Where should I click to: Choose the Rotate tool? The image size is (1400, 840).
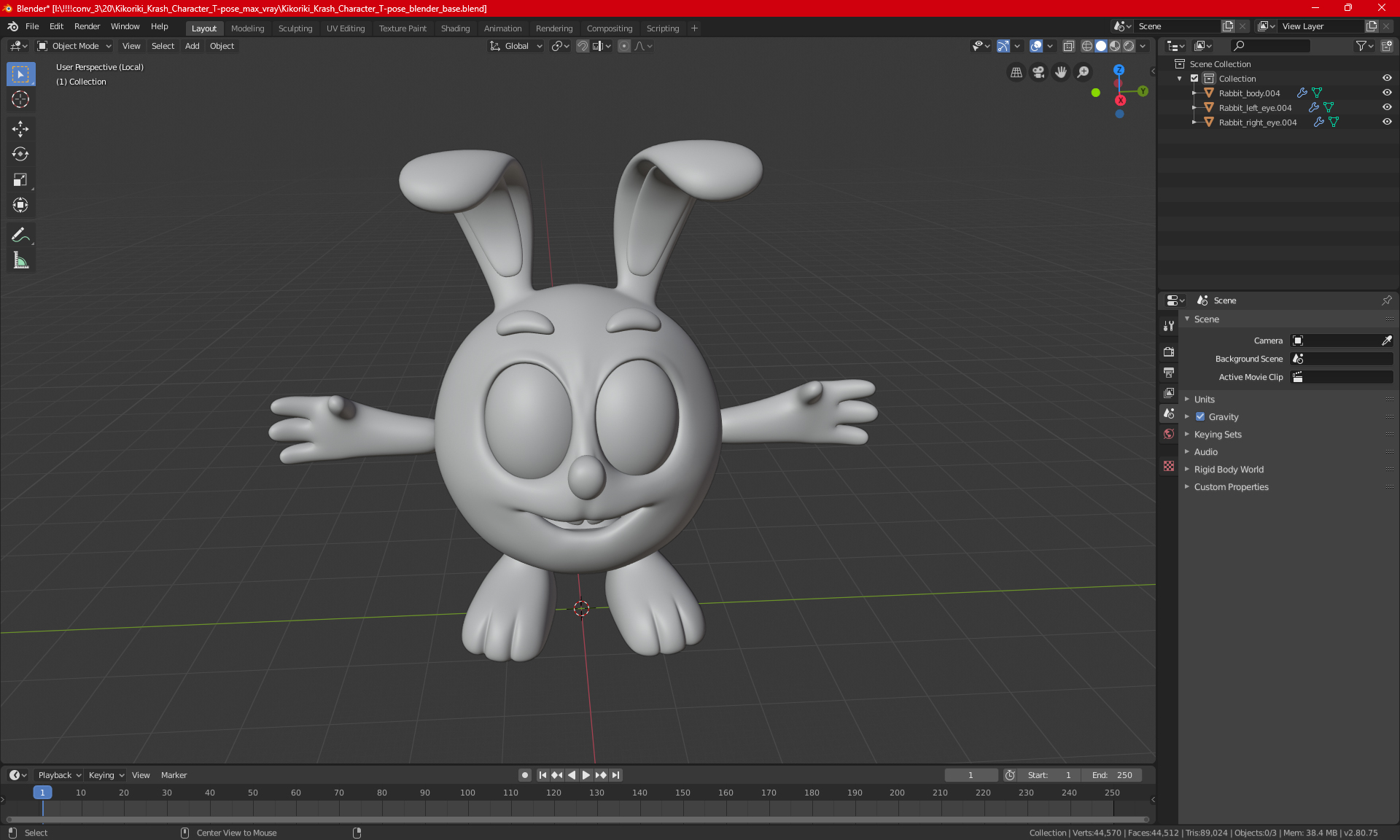click(20, 155)
